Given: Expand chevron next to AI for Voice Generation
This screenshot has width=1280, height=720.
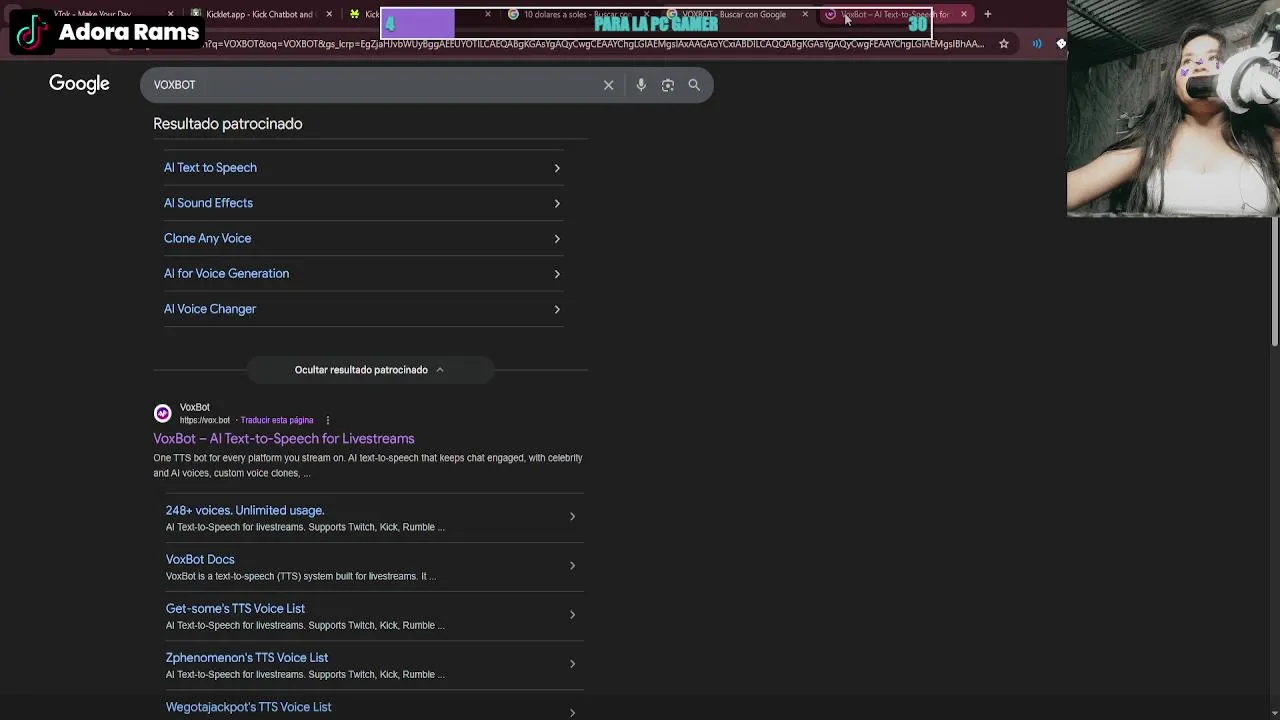Looking at the screenshot, I should [x=557, y=274].
